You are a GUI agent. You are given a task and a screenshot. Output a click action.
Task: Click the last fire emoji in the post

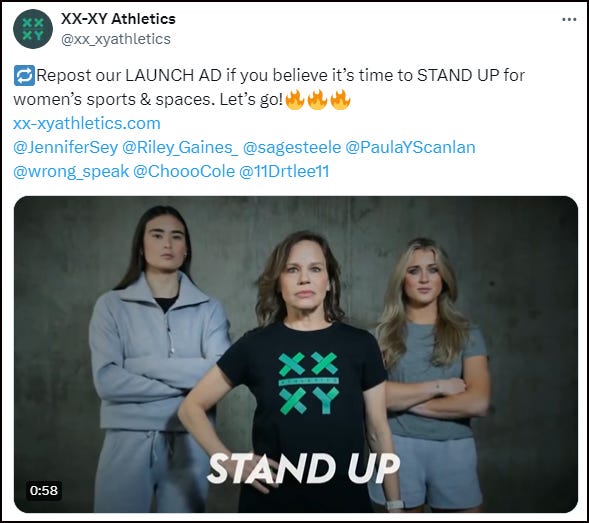[x=340, y=100]
